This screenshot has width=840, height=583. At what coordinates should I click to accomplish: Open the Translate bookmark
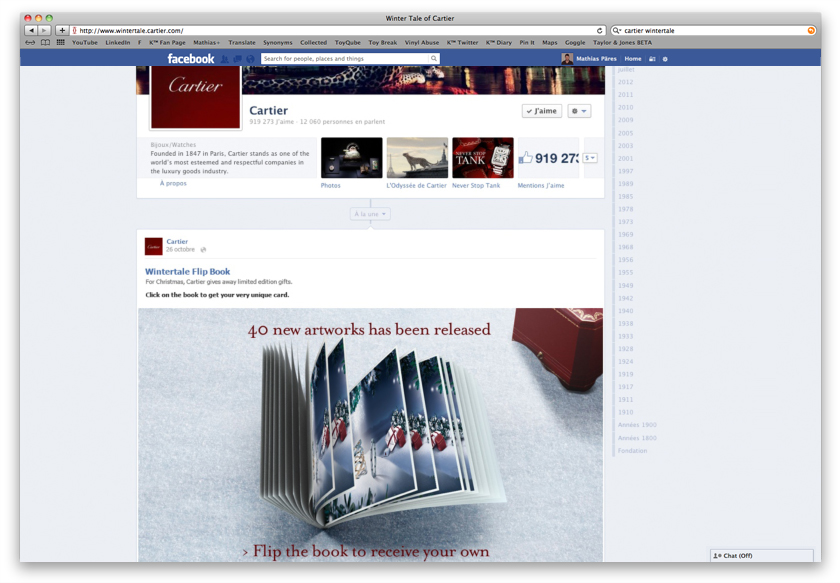pos(242,42)
